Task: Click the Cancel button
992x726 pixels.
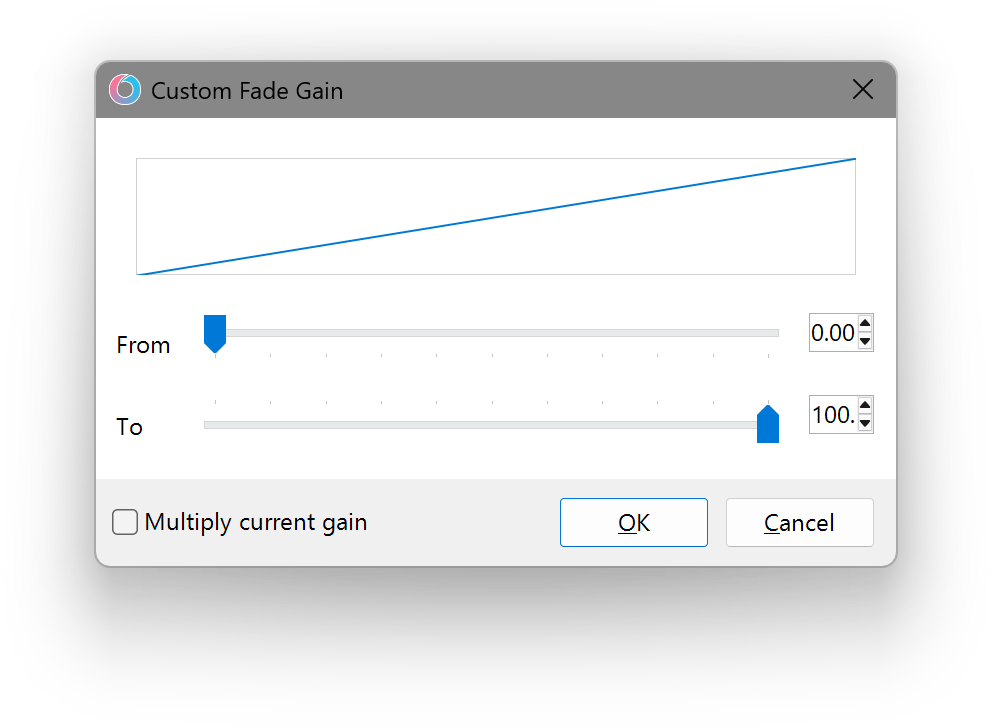Action: pyautogui.click(x=800, y=522)
